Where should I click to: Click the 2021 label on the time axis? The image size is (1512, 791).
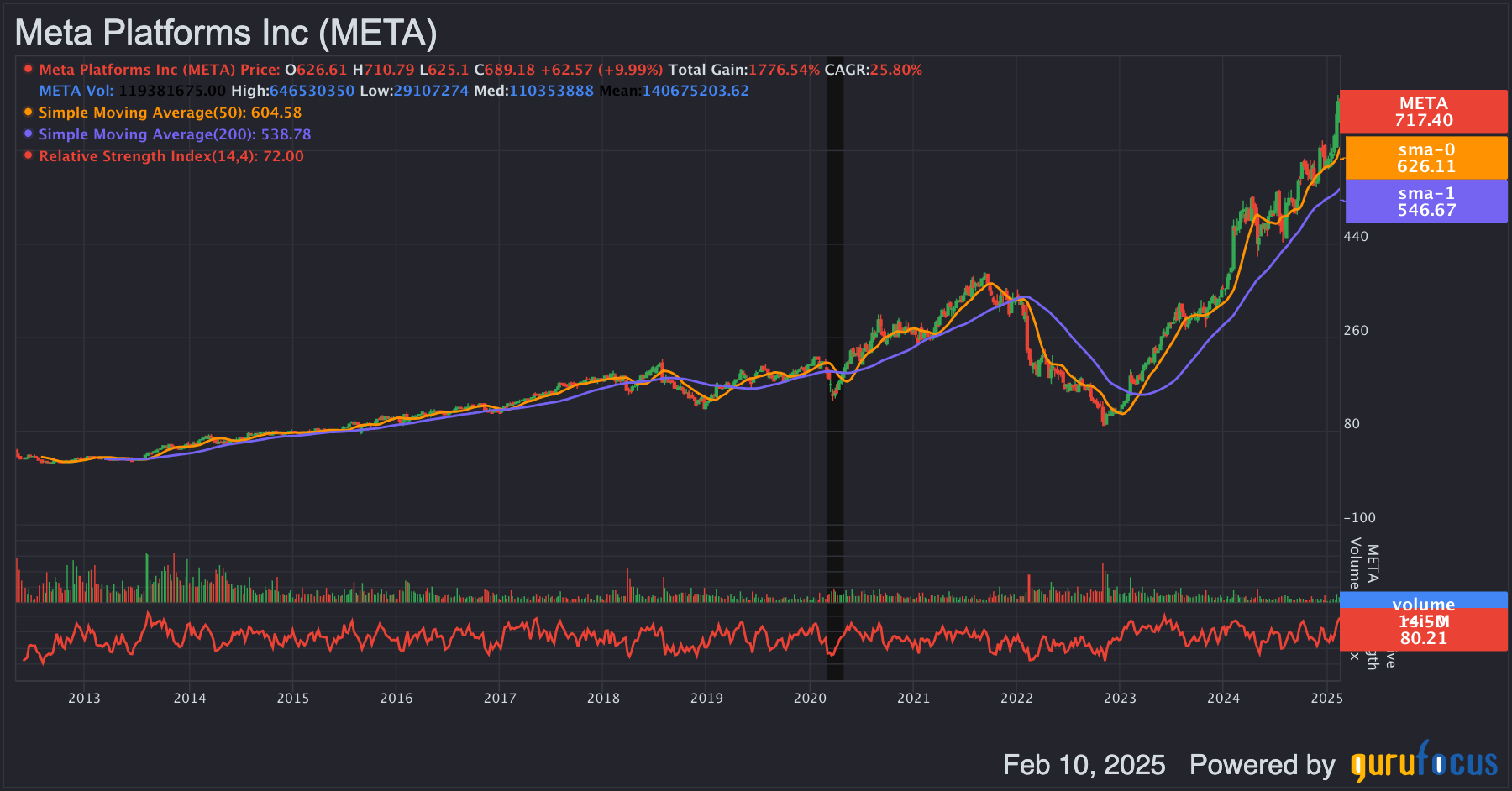coord(913,699)
